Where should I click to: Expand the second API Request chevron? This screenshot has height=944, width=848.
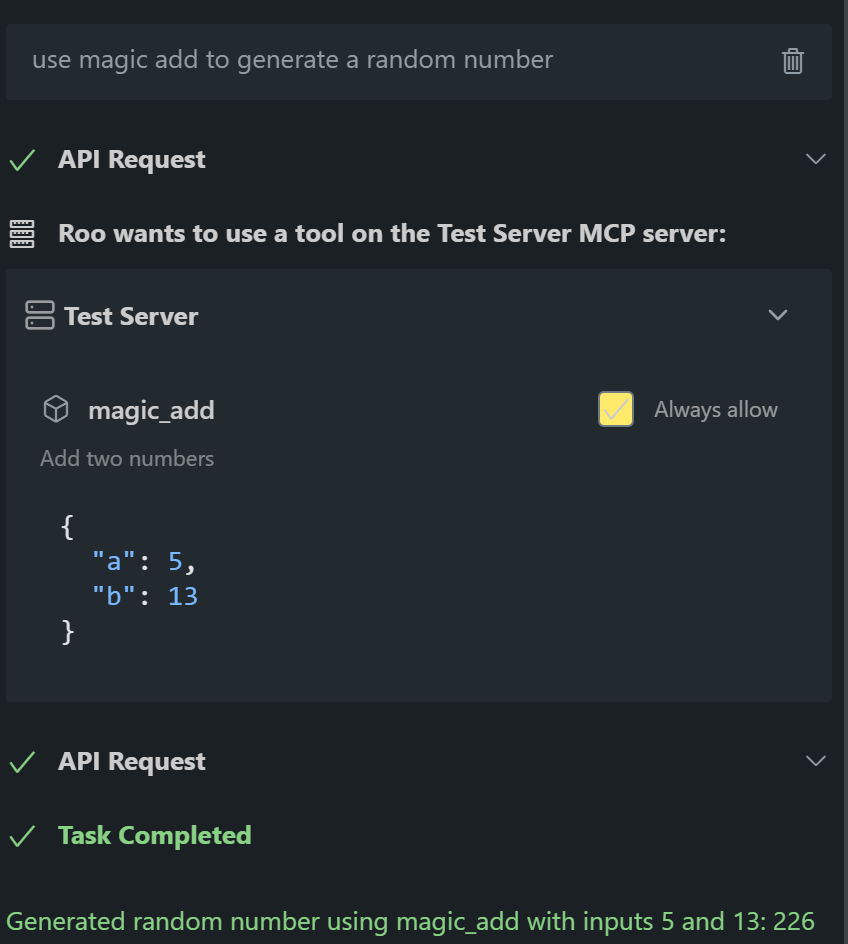click(816, 761)
